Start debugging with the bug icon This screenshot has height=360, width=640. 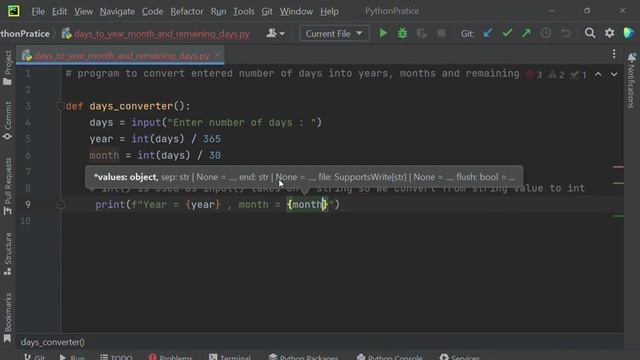[402, 33]
